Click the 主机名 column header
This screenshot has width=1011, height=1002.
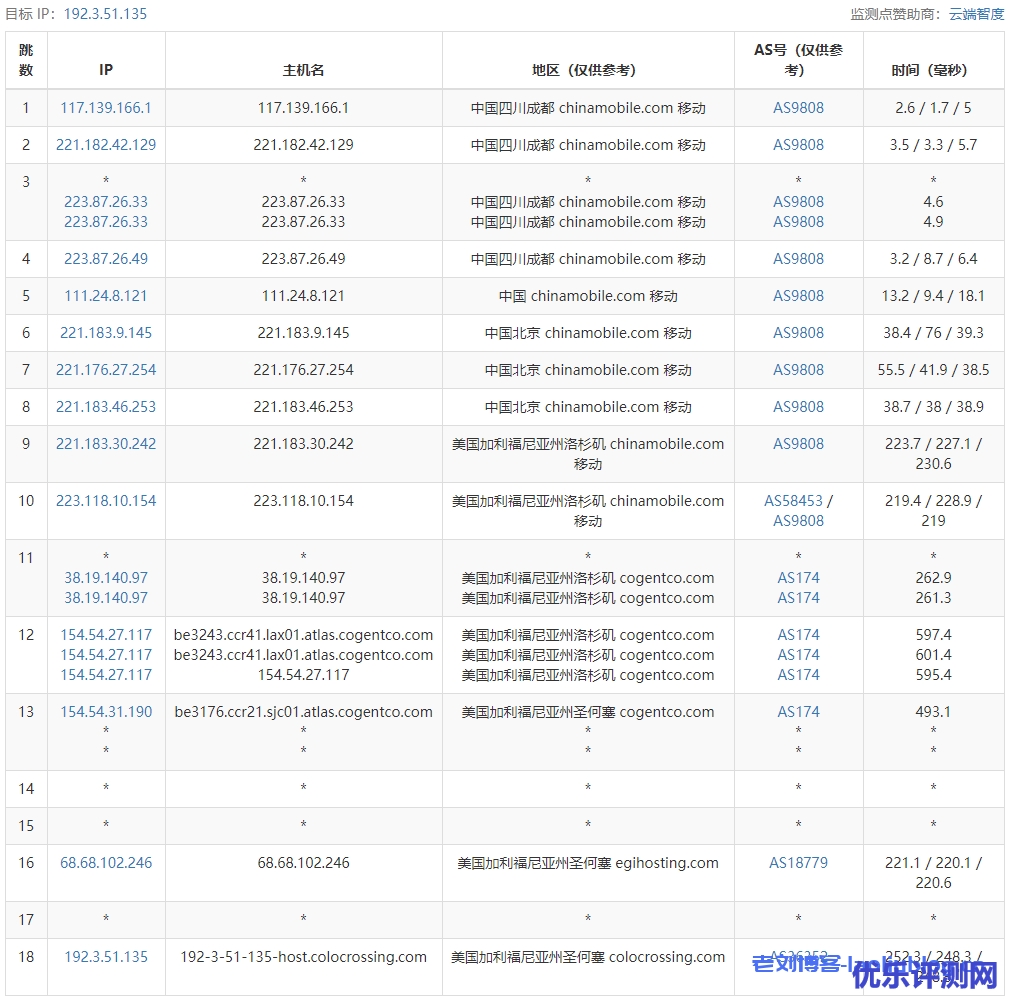303,70
